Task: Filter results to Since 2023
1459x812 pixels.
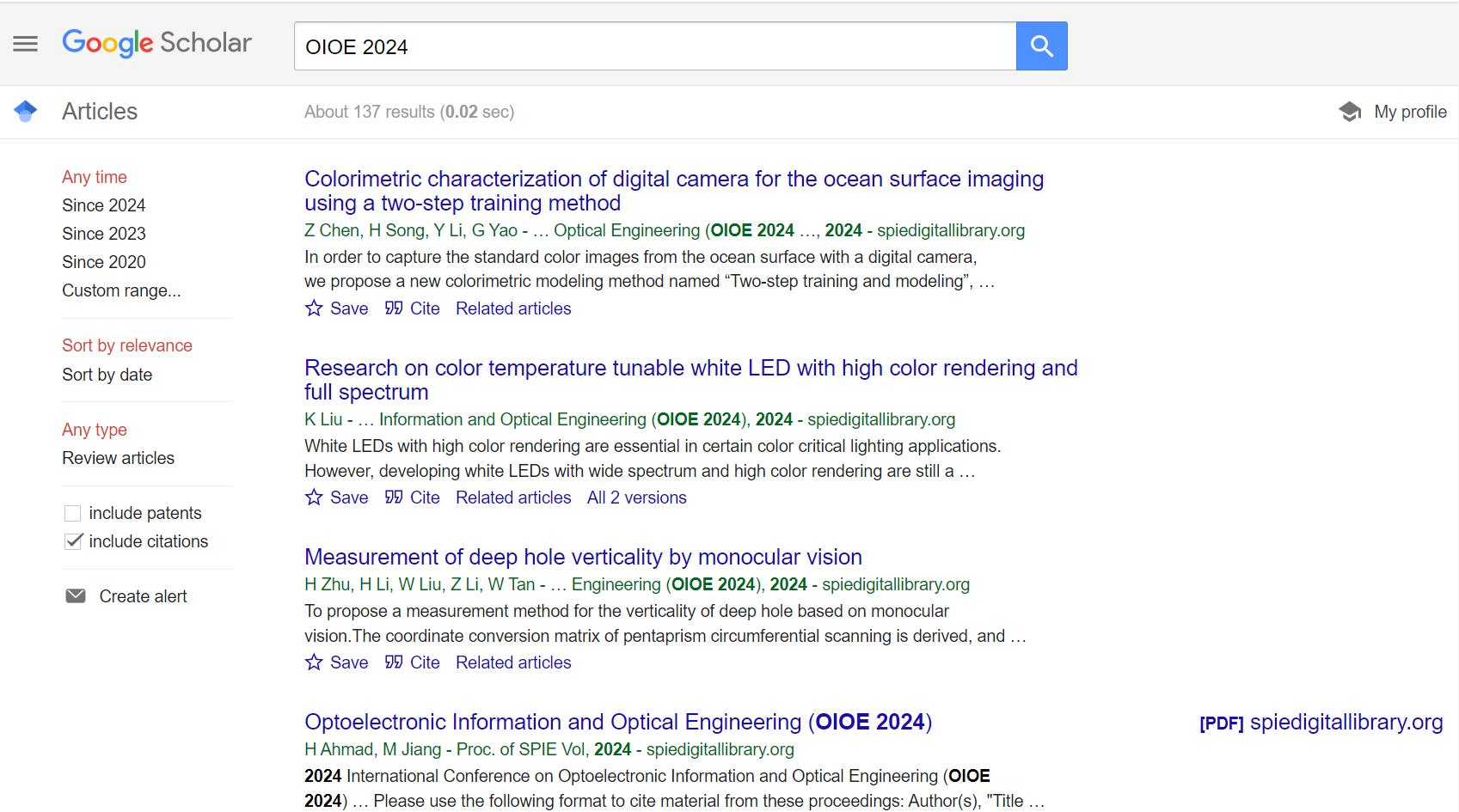Action: [103, 234]
